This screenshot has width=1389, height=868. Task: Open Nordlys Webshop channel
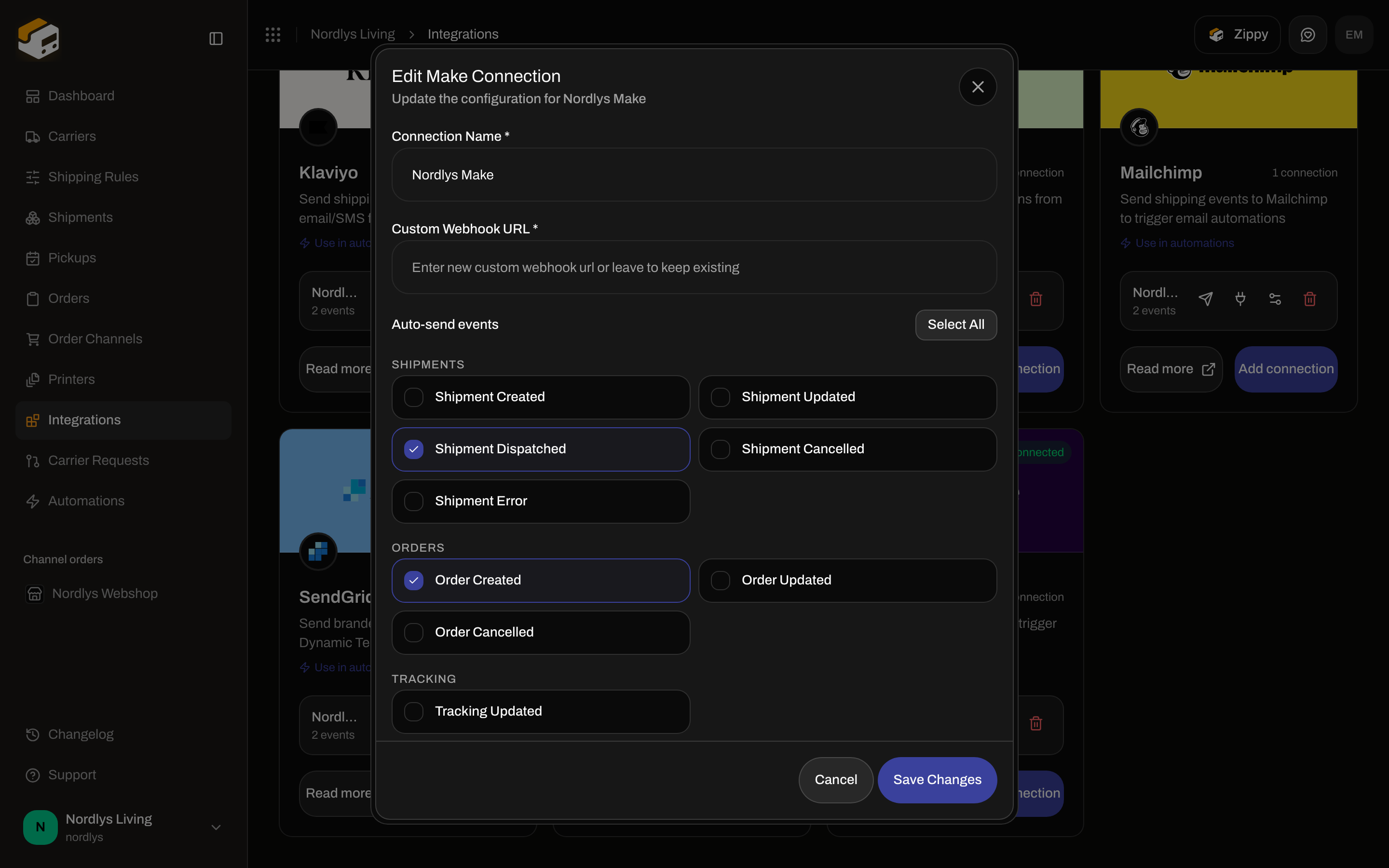(x=123, y=594)
